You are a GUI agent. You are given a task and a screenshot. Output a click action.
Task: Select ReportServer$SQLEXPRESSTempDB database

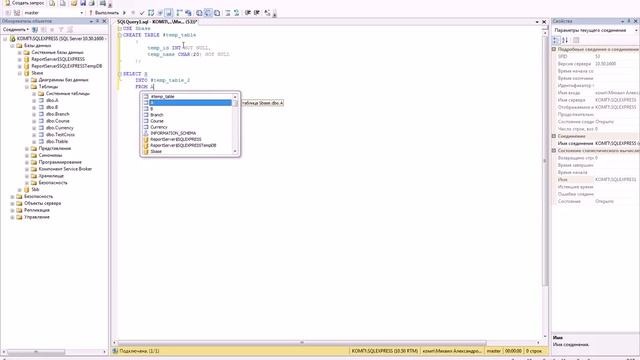[x=67, y=66]
